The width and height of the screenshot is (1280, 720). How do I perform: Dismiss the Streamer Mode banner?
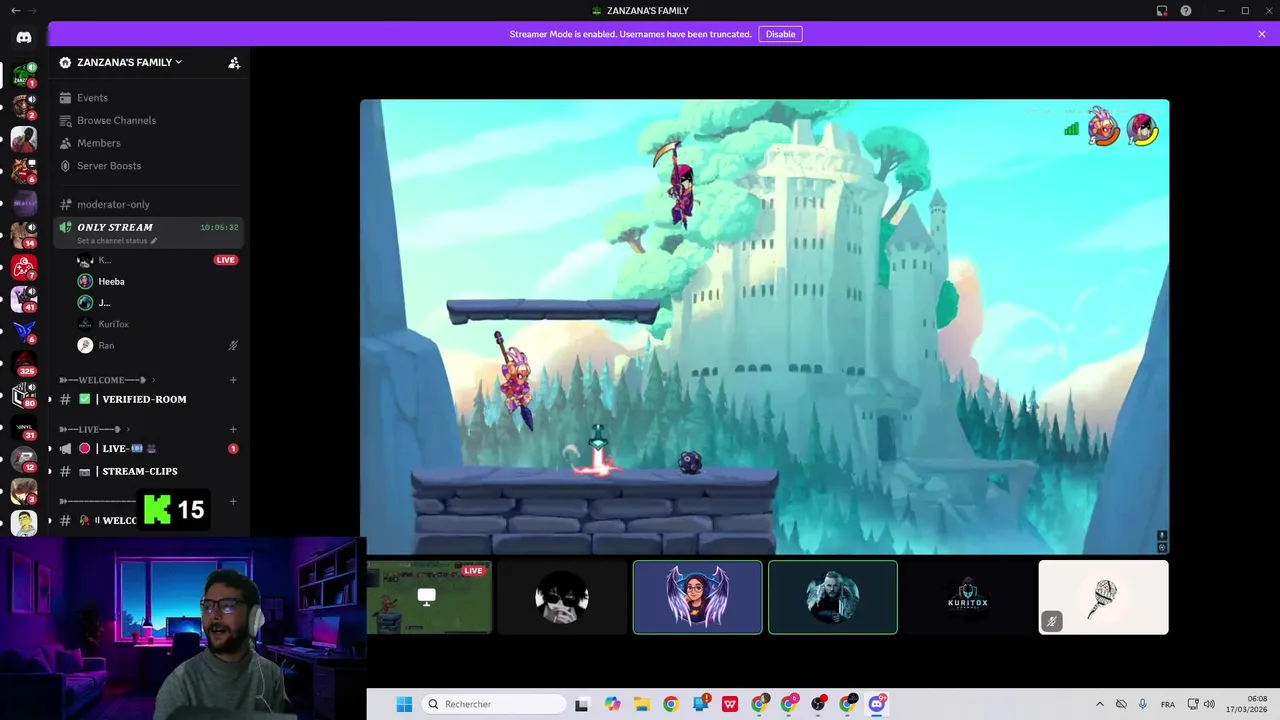1262,34
